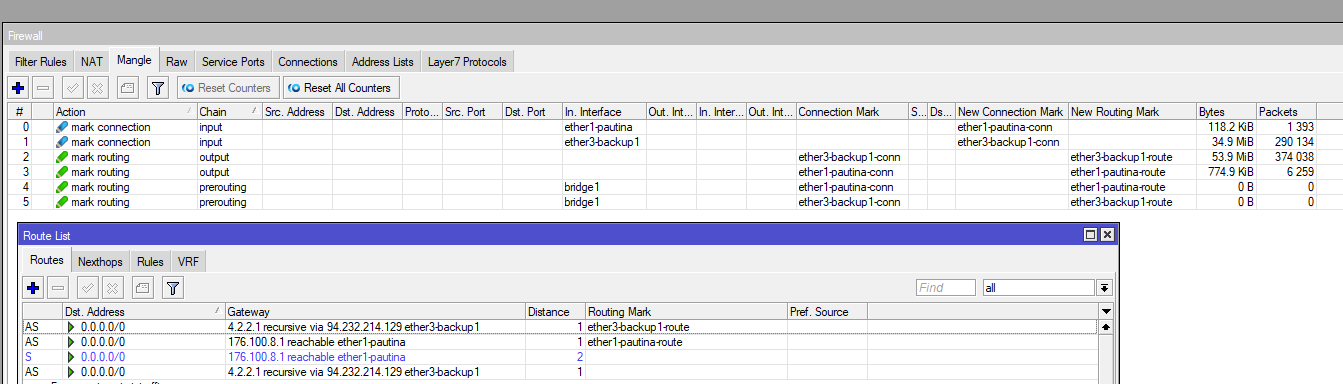Maximize the Route List window

click(1091, 234)
